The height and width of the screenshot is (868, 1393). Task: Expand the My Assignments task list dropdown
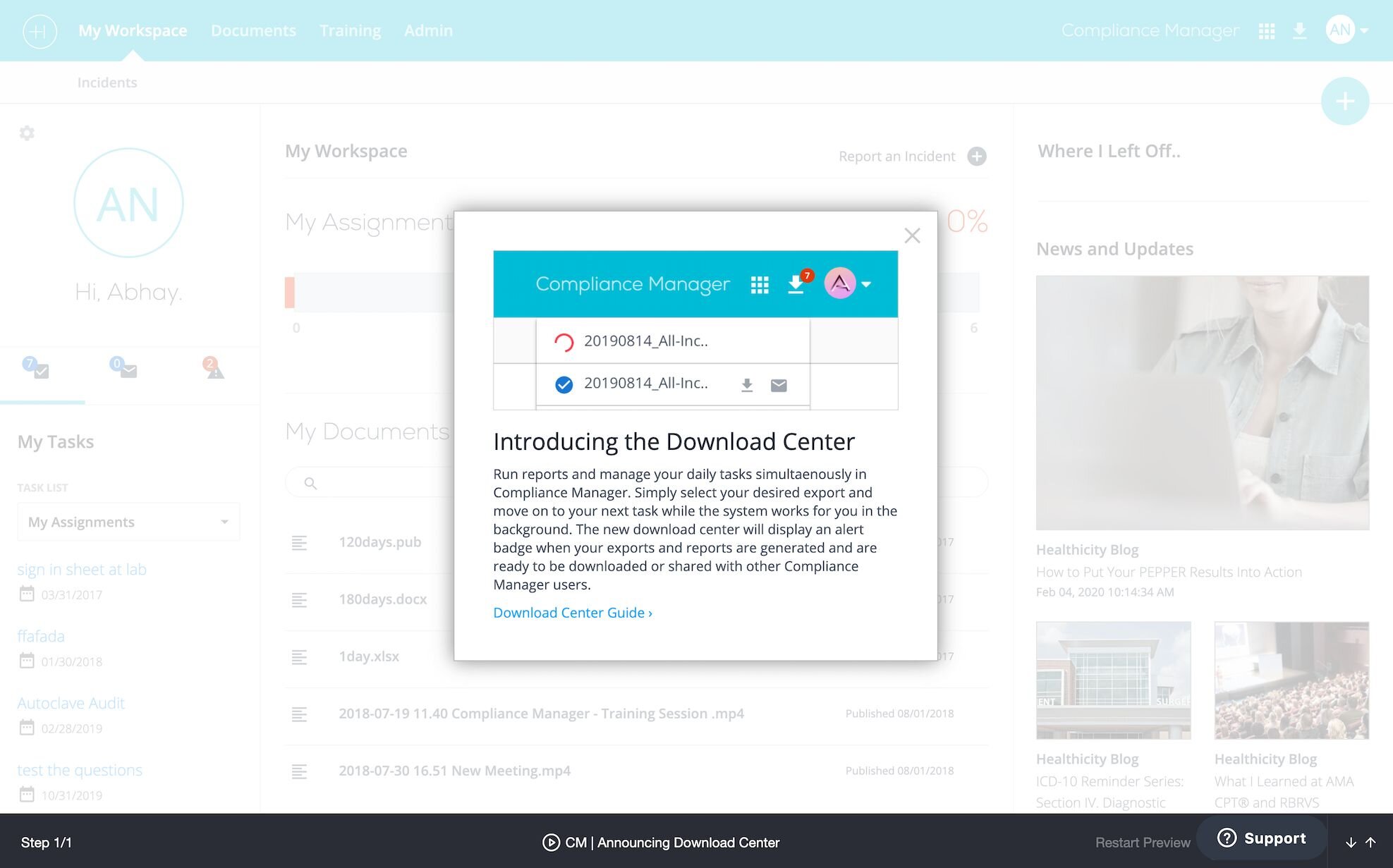tap(128, 522)
